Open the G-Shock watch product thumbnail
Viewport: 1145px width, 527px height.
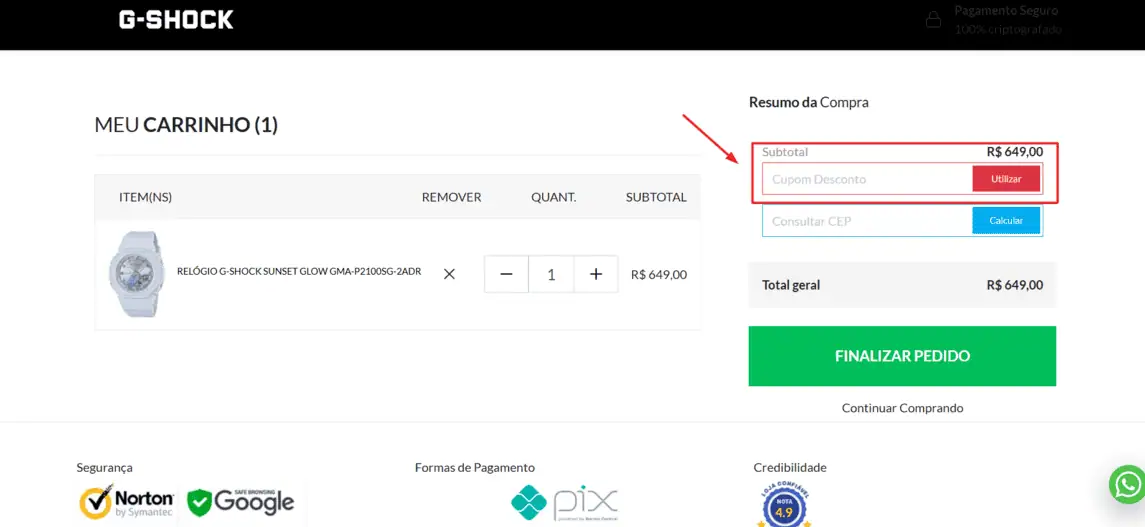136,274
